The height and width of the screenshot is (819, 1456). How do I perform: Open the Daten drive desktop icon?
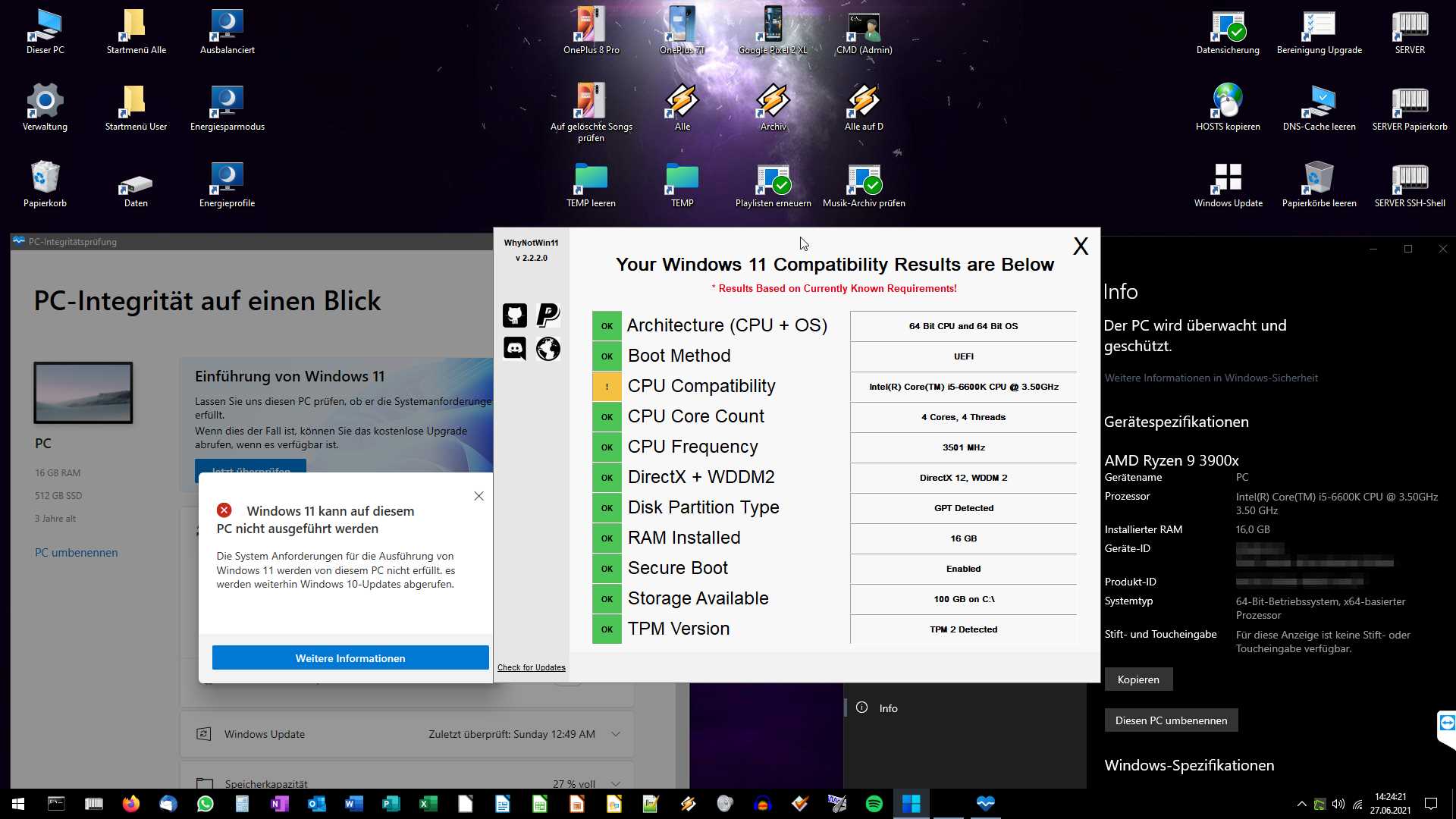tap(136, 190)
